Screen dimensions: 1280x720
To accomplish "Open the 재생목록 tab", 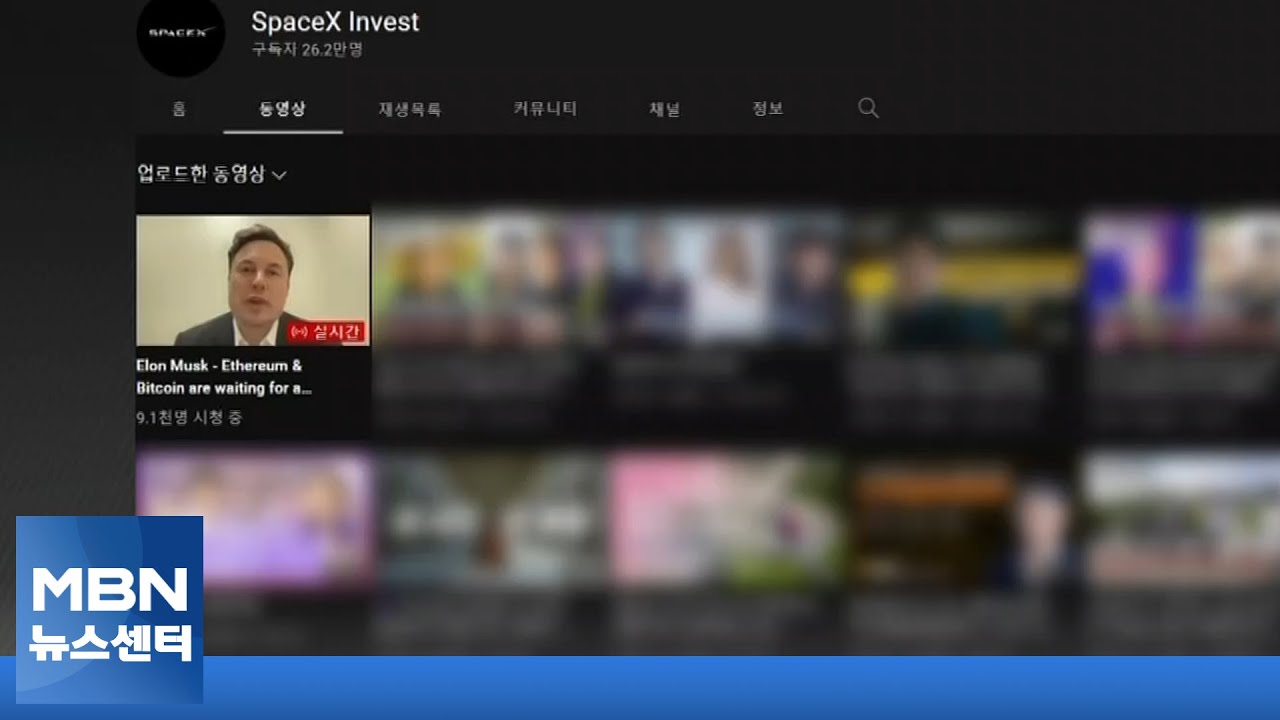I will [x=410, y=109].
